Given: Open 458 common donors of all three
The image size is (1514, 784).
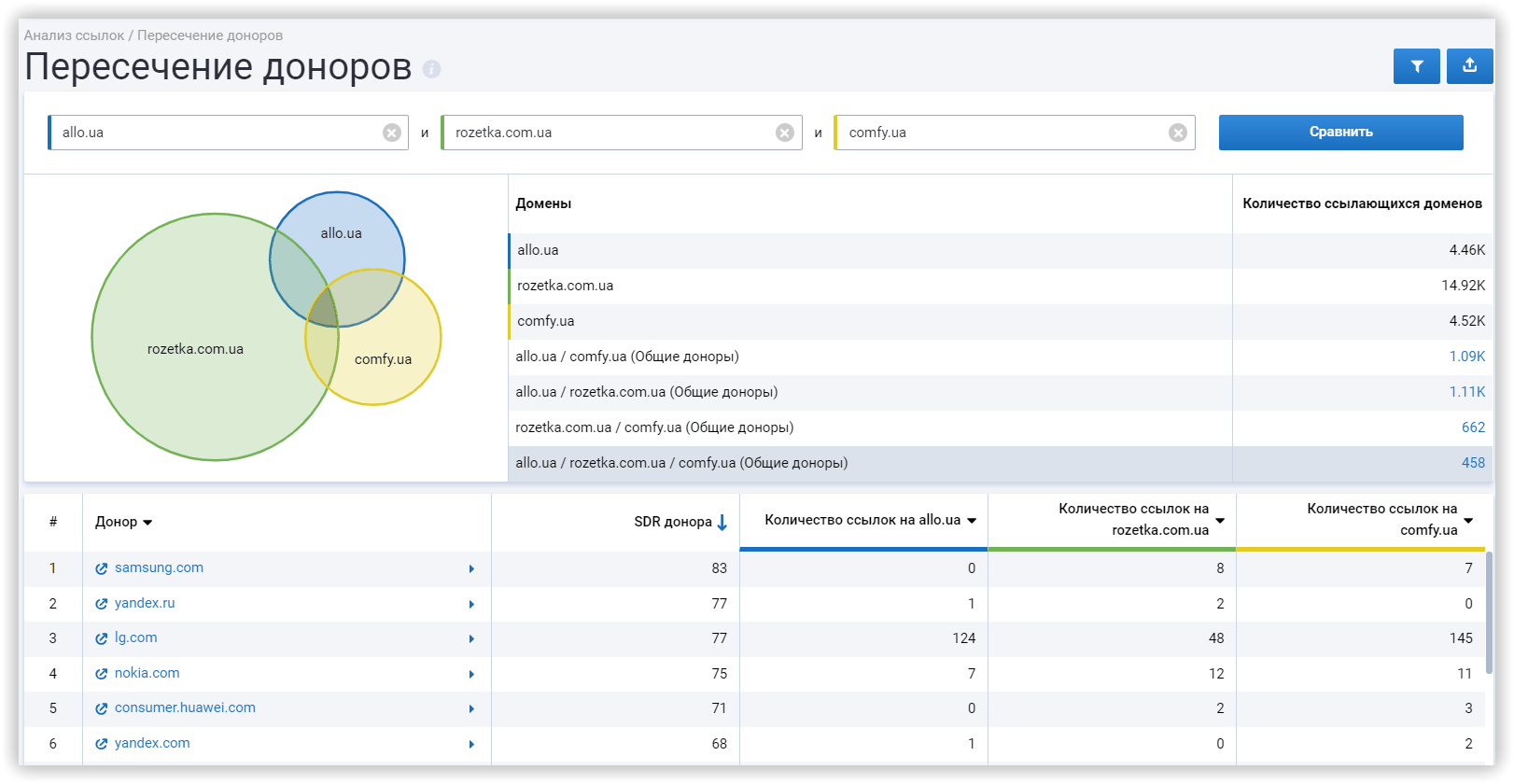Looking at the screenshot, I should 1473,463.
